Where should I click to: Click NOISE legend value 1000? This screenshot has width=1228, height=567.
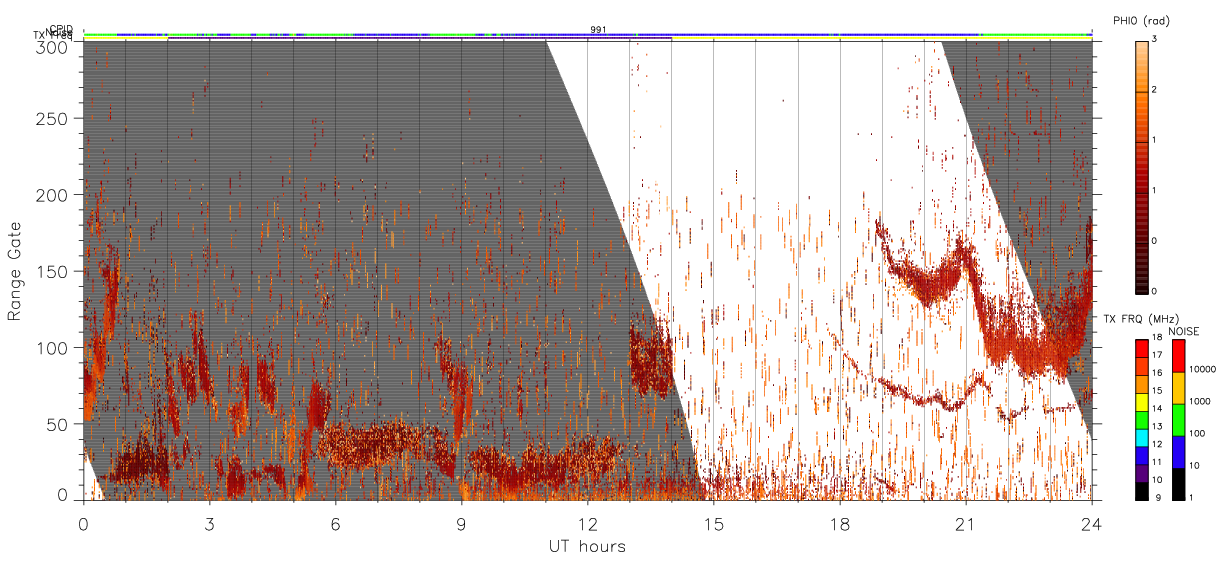(x=1198, y=402)
